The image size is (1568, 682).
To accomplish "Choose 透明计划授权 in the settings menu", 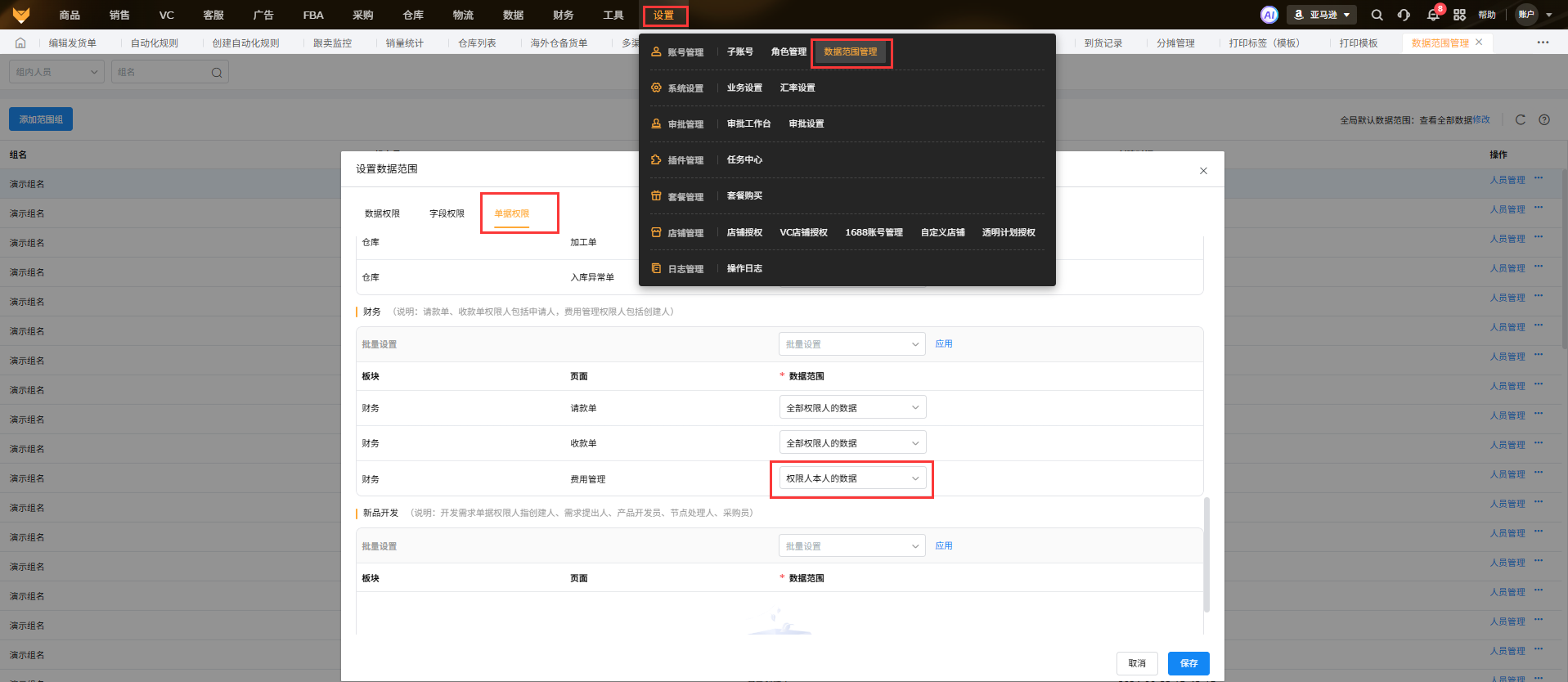I will click(1009, 232).
